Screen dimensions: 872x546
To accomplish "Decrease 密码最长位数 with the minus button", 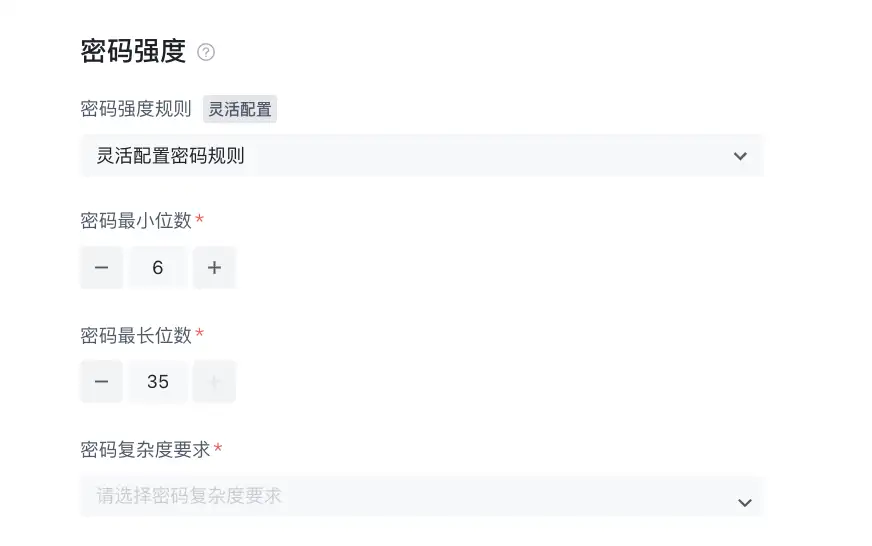I will click(101, 381).
